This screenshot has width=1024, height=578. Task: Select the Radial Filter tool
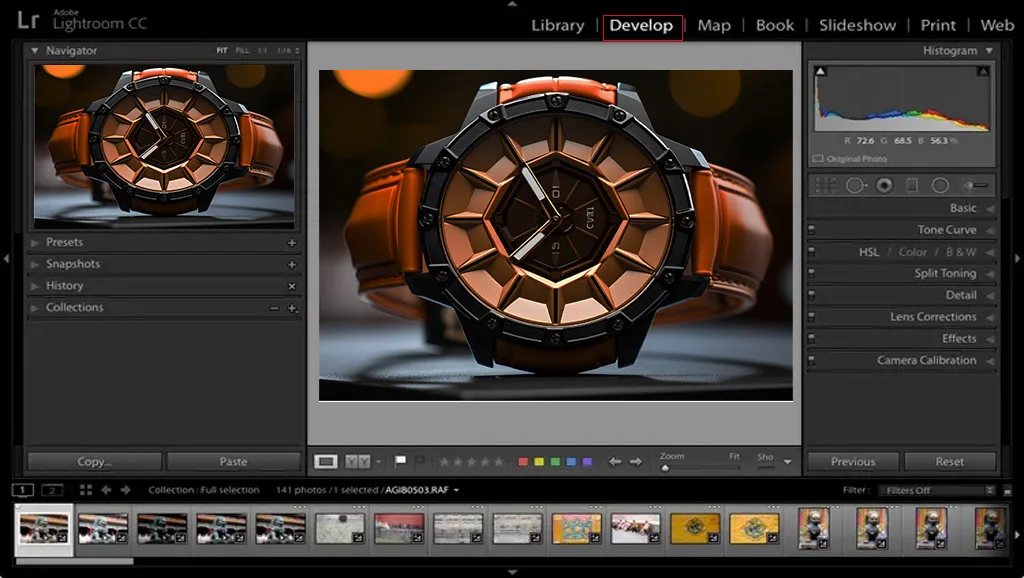[940, 185]
